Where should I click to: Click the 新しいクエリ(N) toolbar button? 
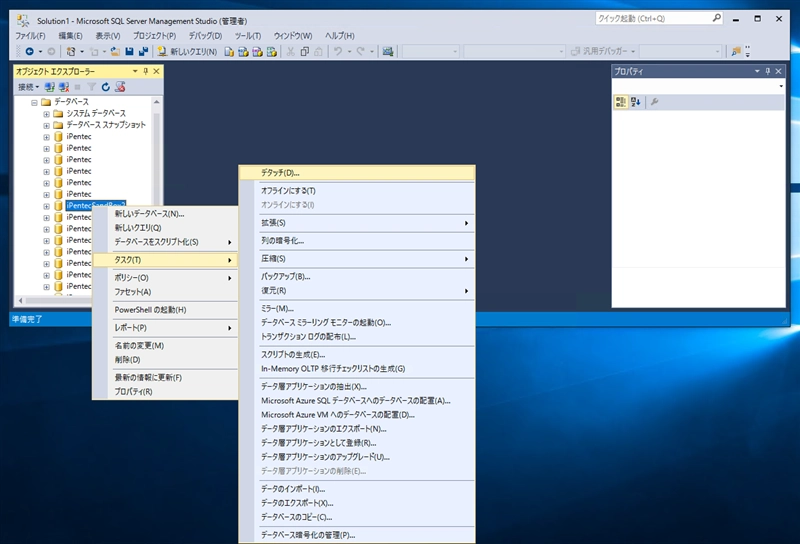(x=187, y=51)
